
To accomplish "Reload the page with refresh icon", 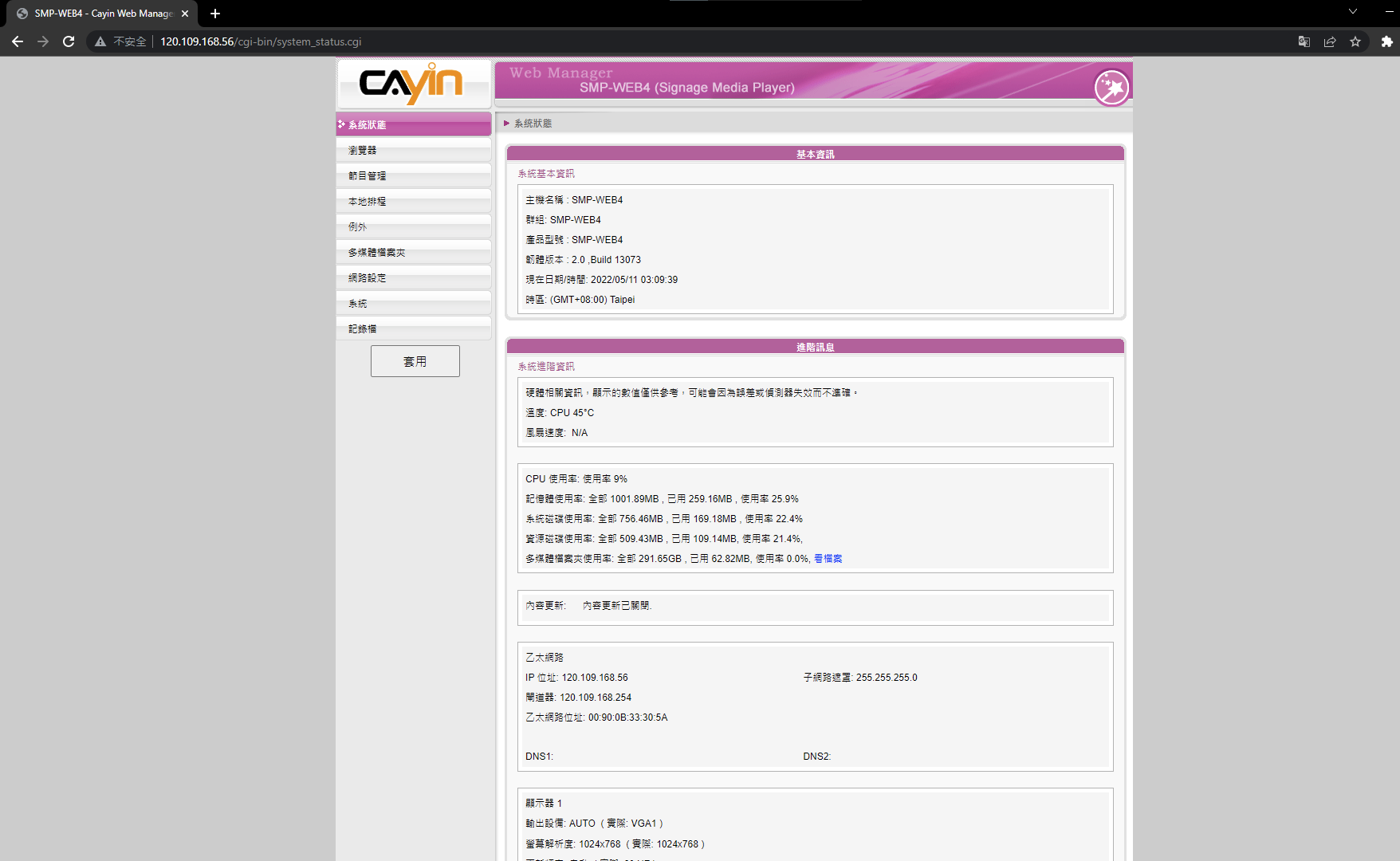I will [69, 41].
